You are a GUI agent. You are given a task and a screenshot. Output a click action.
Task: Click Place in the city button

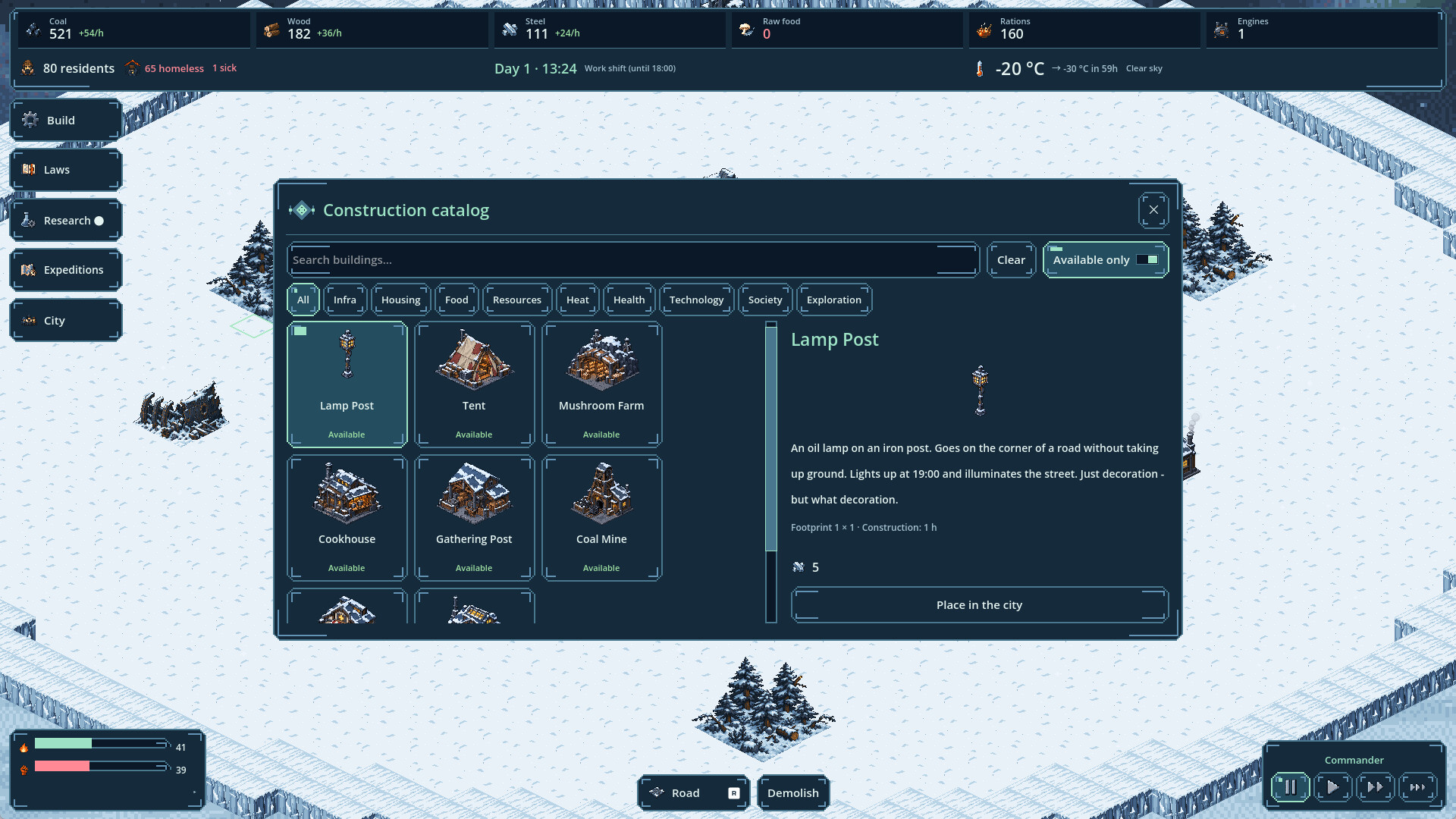click(980, 605)
